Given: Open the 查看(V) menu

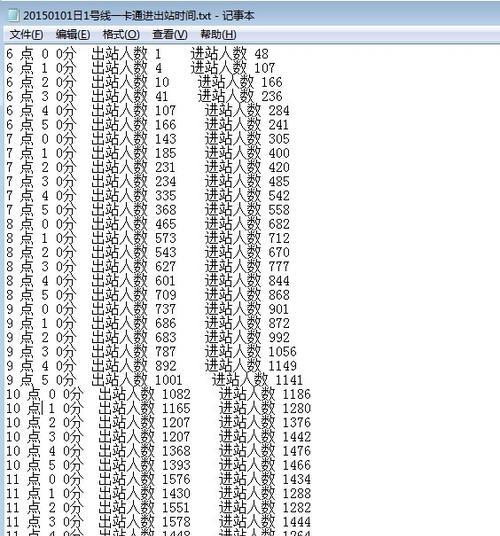Looking at the screenshot, I should pyautogui.click(x=170, y=35).
